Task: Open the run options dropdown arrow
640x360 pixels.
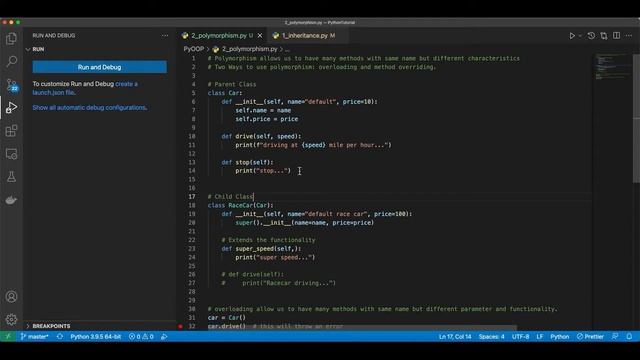Action: pyautogui.click(x=580, y=36)
